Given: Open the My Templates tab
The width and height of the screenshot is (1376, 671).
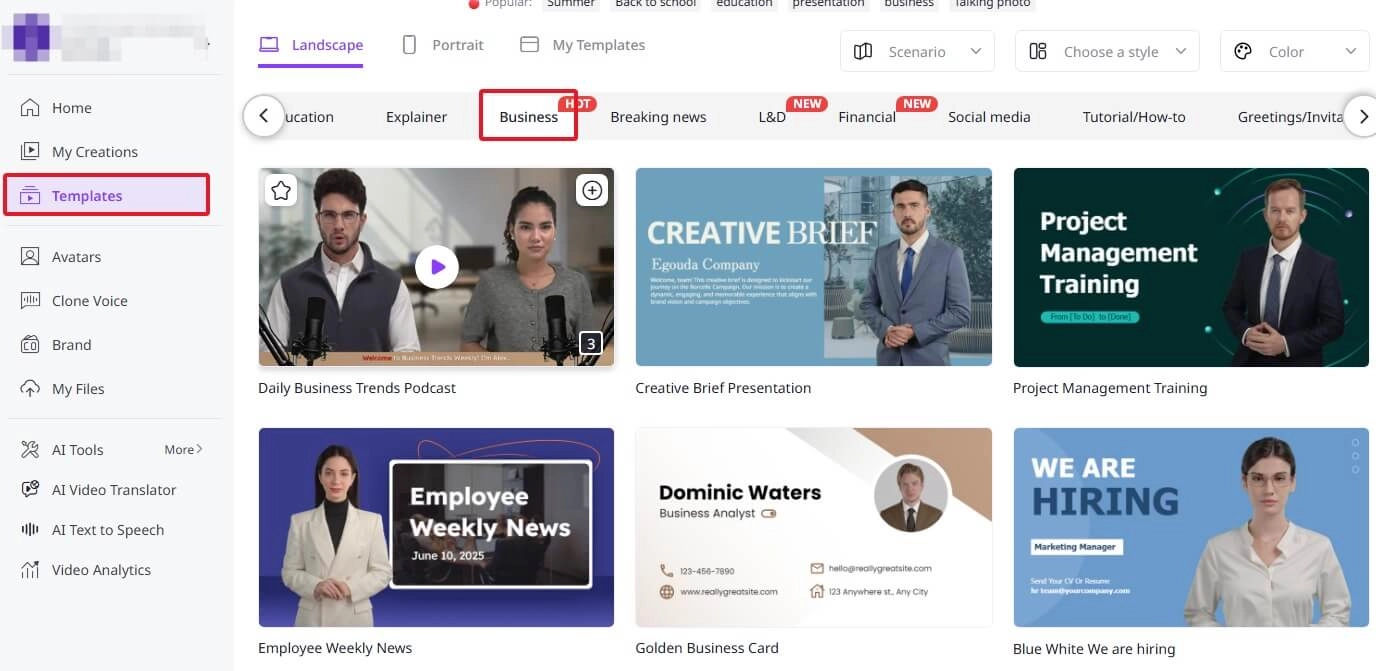Looking at the screenshot, I should coord(582,44).
